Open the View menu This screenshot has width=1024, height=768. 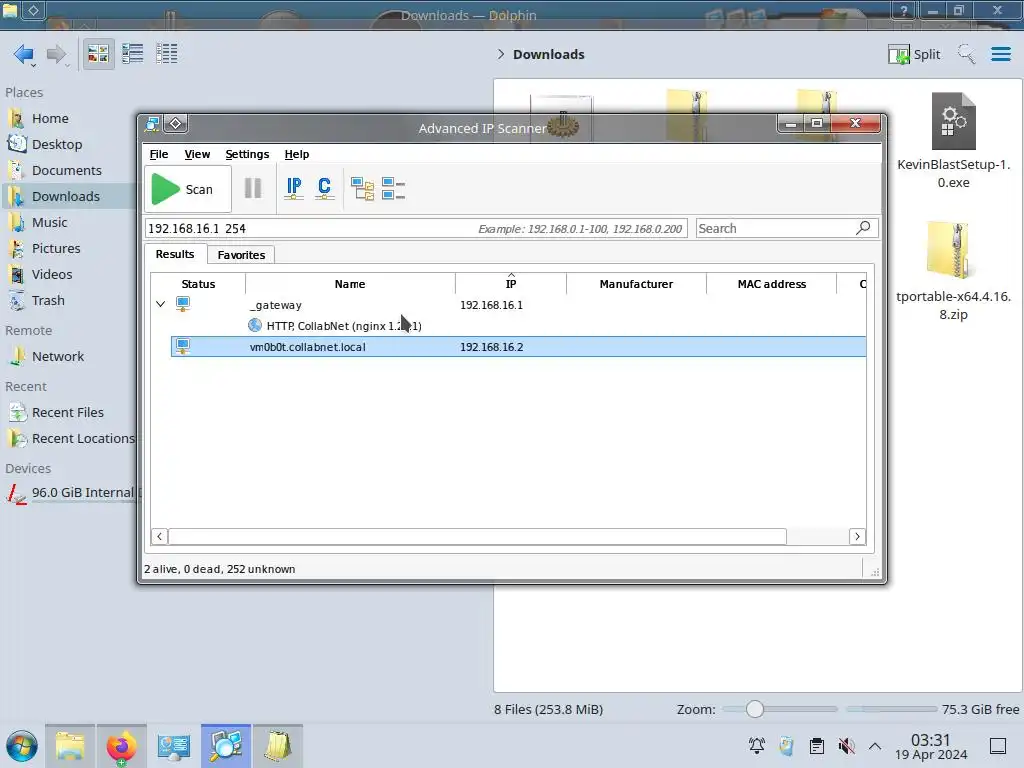pyautogui.click(x=197, y=154)
